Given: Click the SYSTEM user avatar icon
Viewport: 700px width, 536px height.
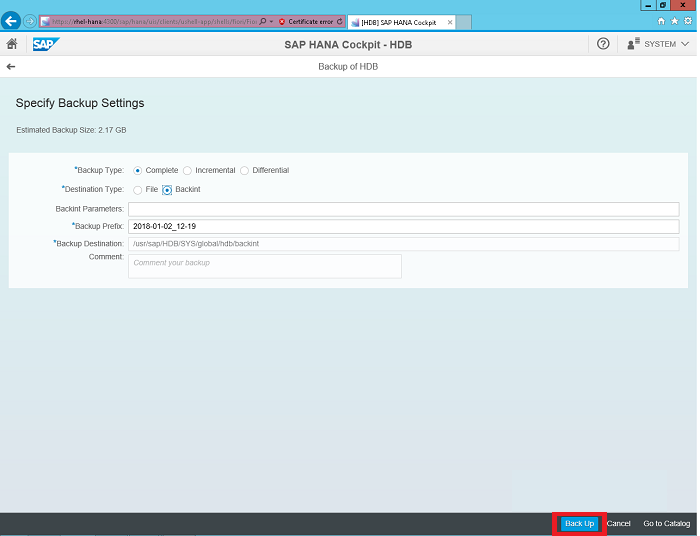Looking at the screenshot, I should [633, 44].
